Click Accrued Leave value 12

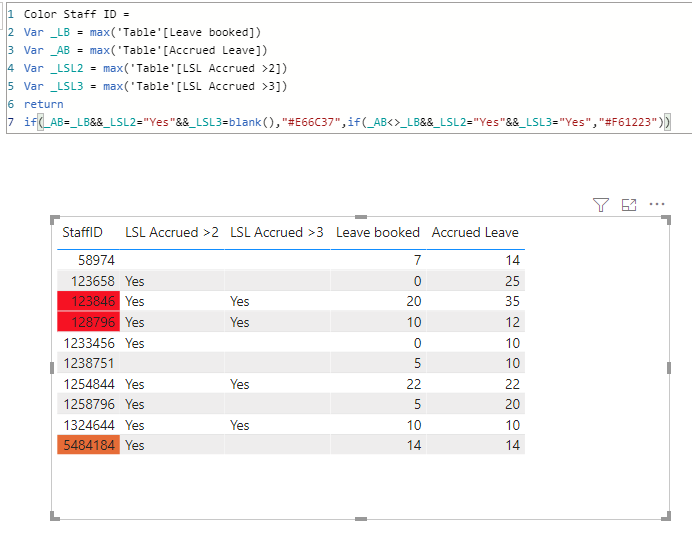pyautogui.click(x=512, y=322)
